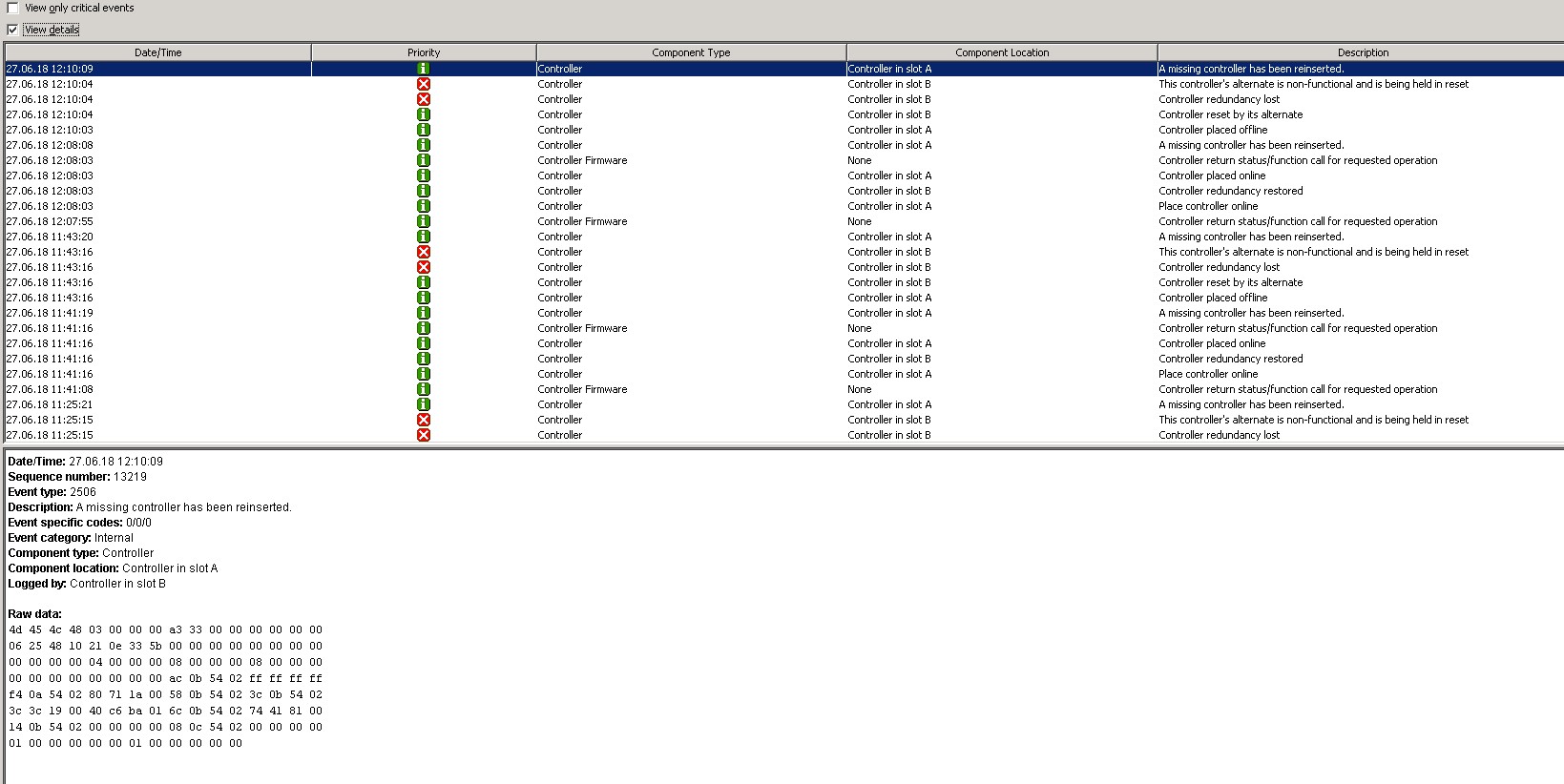The height and width of the screenshot is (784, 1564).
Task: Enable the View only critical events checkbox
Action: (x=13, y=8)
